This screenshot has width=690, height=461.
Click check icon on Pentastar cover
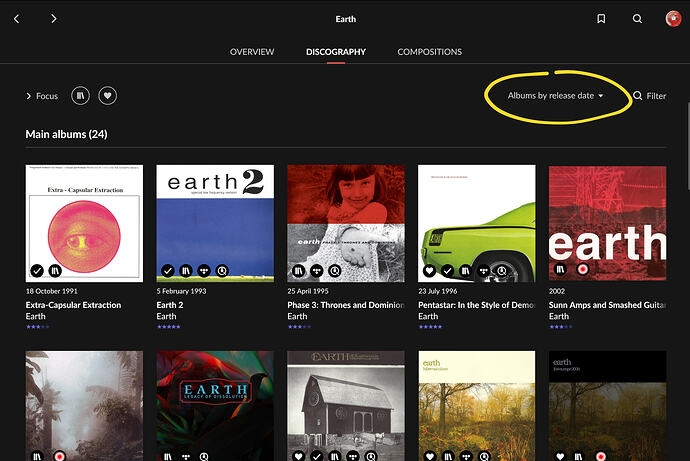(x=447, y=271)
